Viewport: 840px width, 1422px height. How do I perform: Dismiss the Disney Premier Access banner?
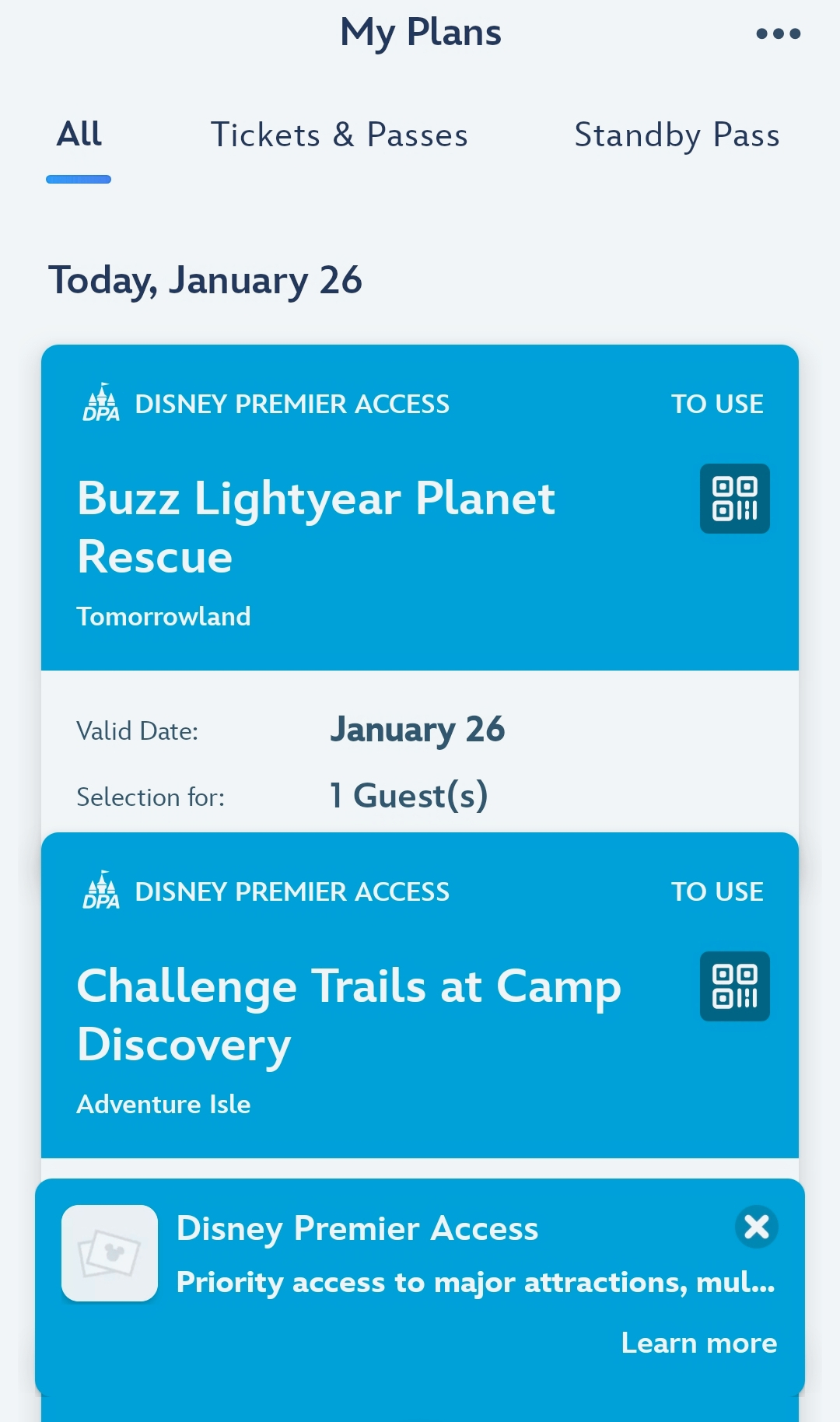coord(756,1227)
